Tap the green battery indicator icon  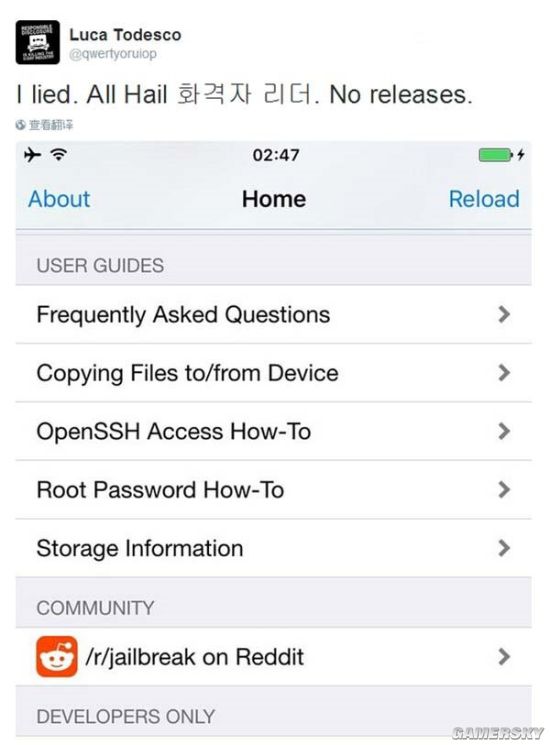click(x=495, y=155)
